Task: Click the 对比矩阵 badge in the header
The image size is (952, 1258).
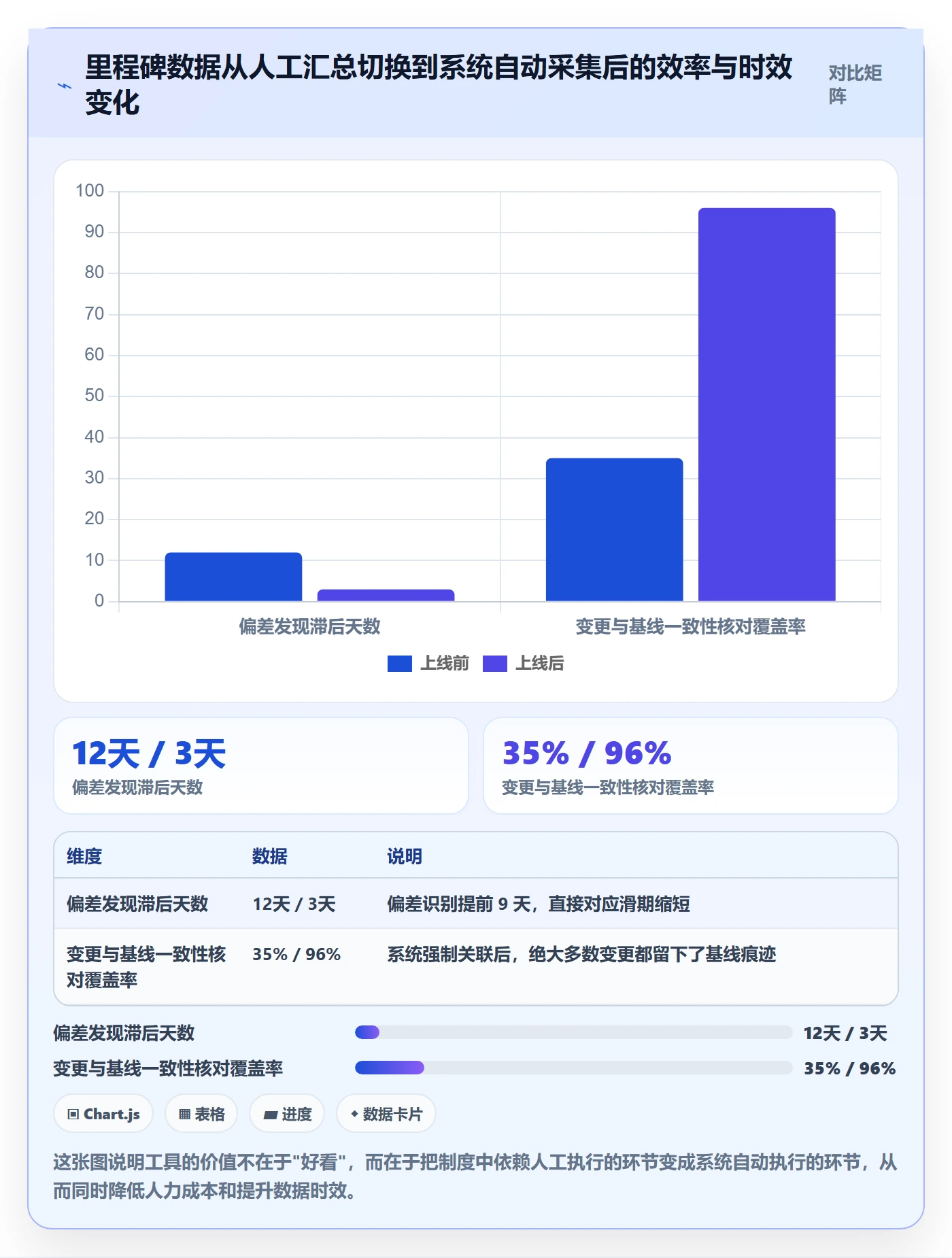Action: click(855, 84)
